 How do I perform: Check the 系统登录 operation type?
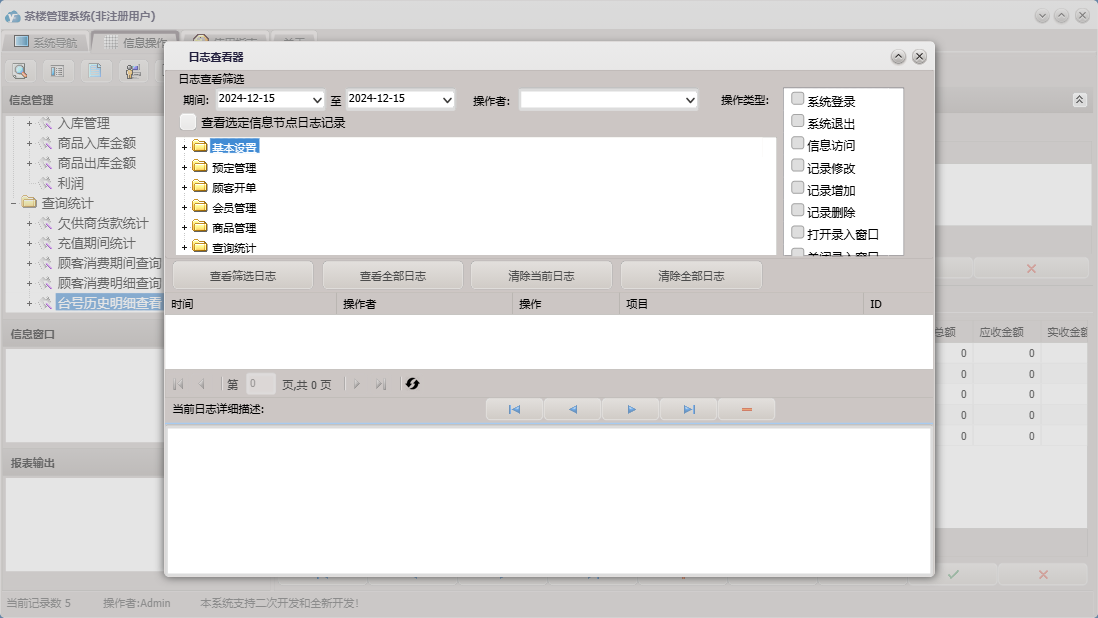pos(797,99)
